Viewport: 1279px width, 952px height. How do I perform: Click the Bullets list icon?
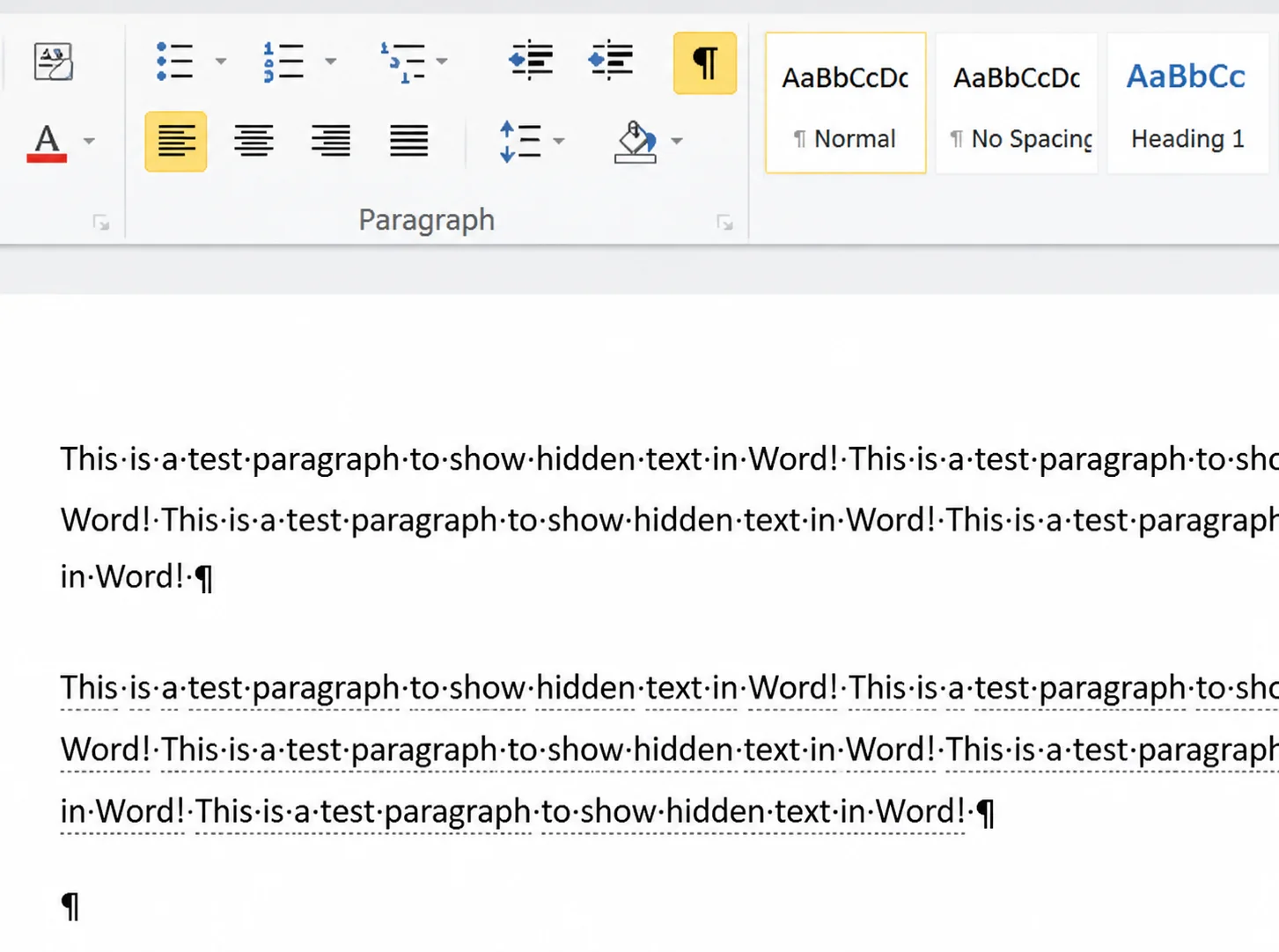[x=174, y=62]
